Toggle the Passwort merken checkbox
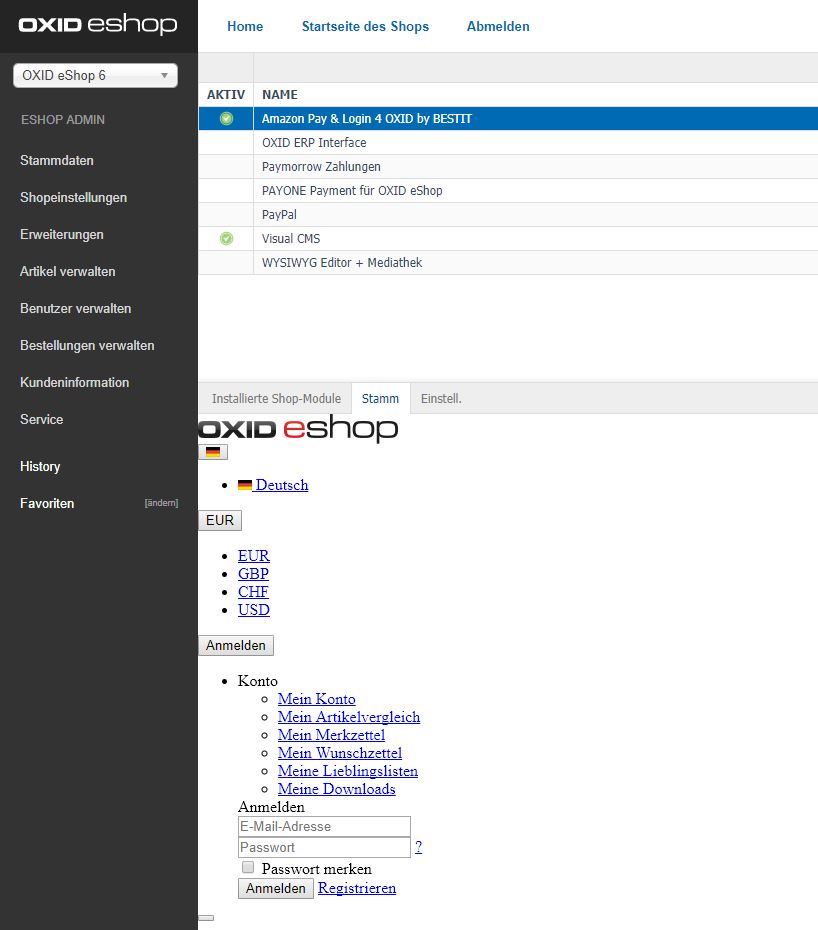The height and width of the screenshot is (930, 818). (248, 868)
